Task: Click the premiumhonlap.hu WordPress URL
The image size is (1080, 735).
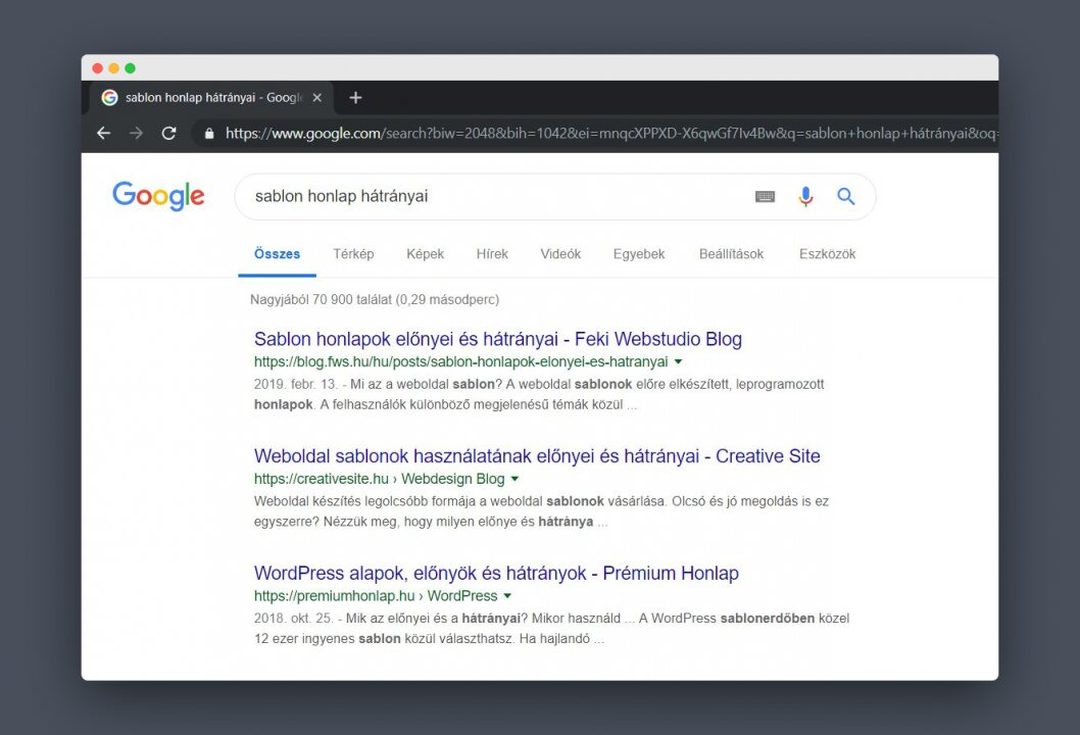Action: pyautogui.click(x=375, y=596)
